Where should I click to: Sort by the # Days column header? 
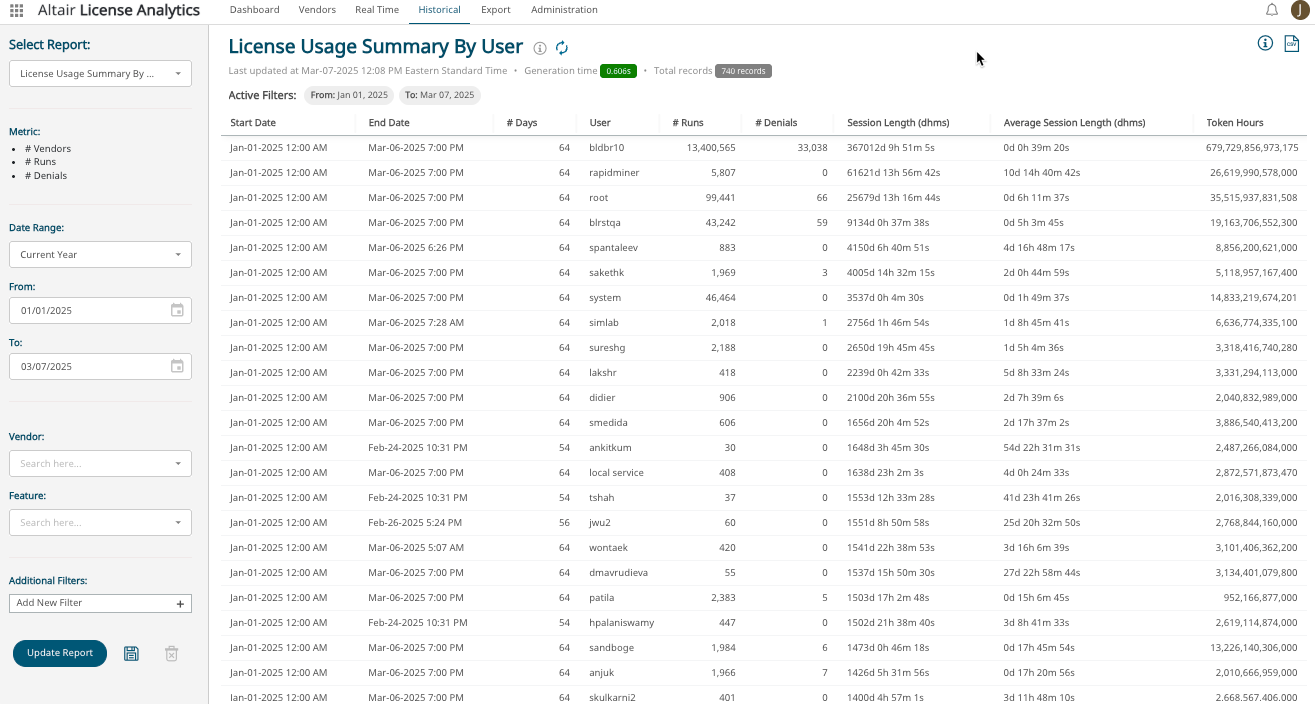[522, 123]
